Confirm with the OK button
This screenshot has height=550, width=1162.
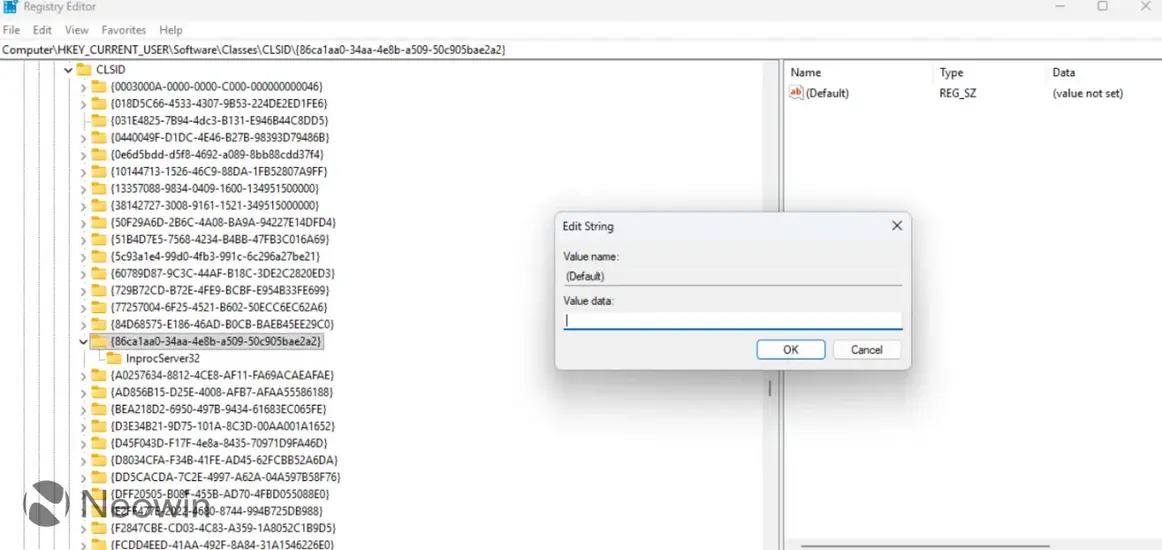pyautogui.click(x=791, y=350)
